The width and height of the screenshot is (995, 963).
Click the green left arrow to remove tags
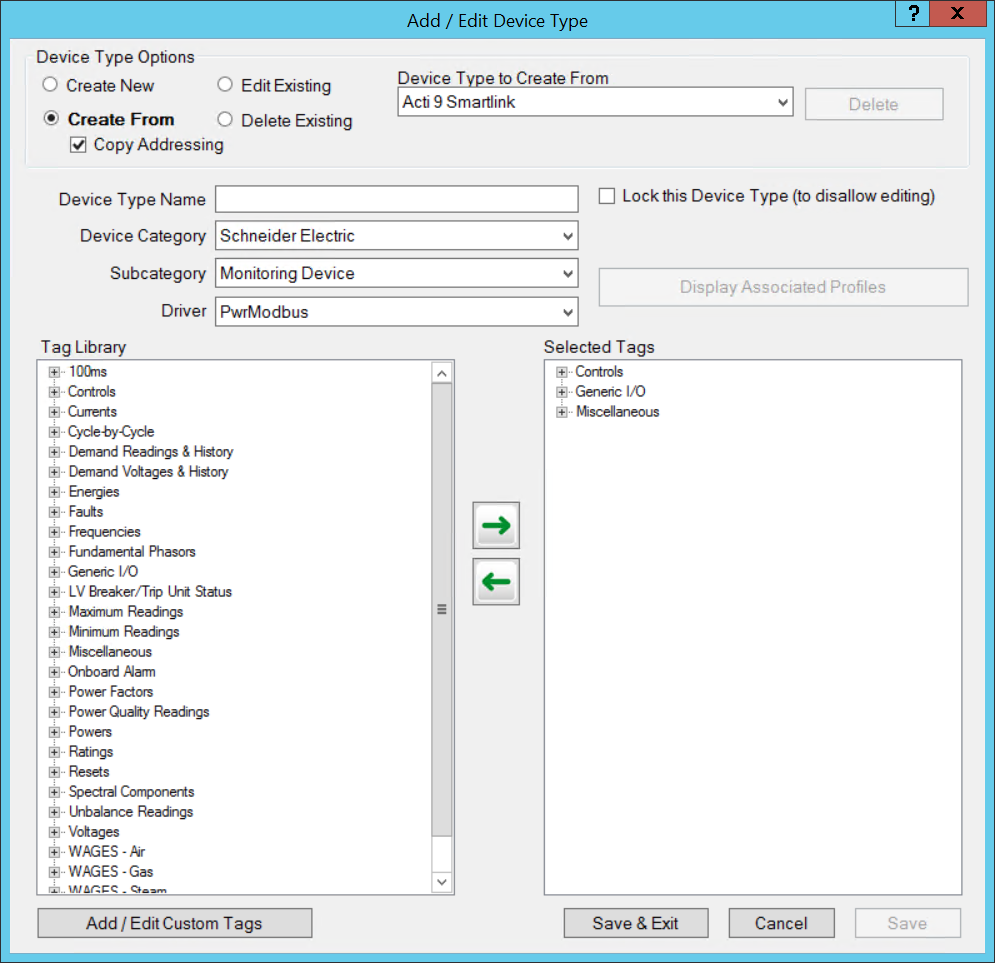(495, 581)
